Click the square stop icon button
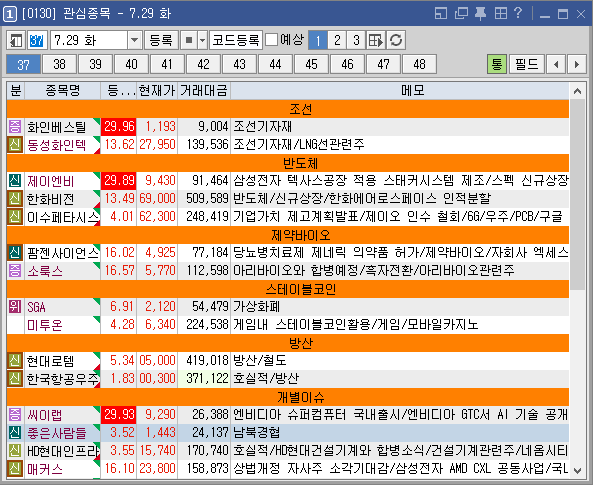The image size is (593, 485). click(189, 40)
